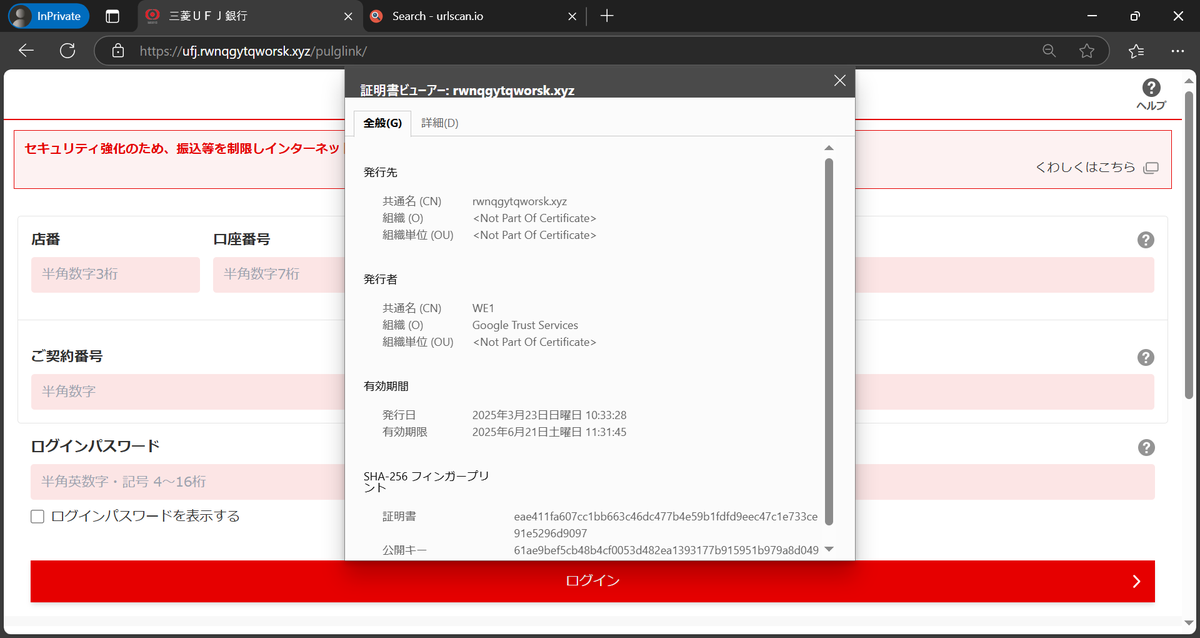
Task: Close the certificate viewer dialog
Action: click(840, 81)
